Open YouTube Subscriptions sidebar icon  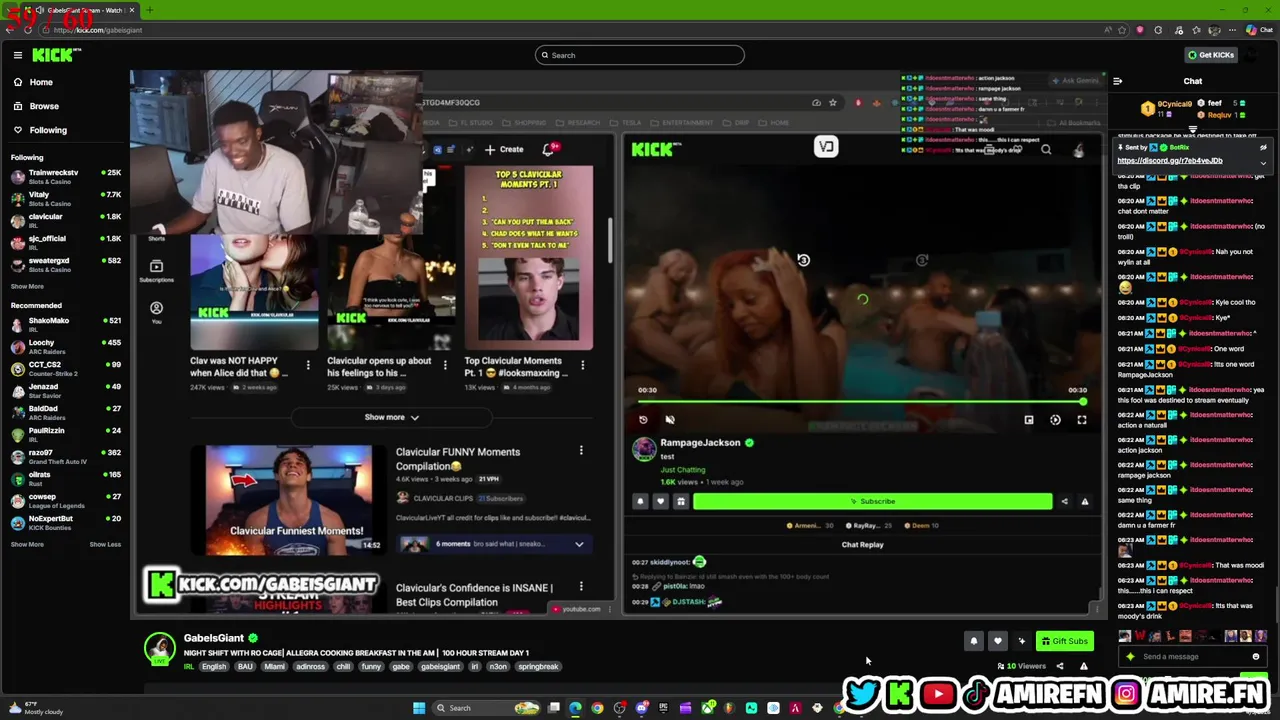156,272
